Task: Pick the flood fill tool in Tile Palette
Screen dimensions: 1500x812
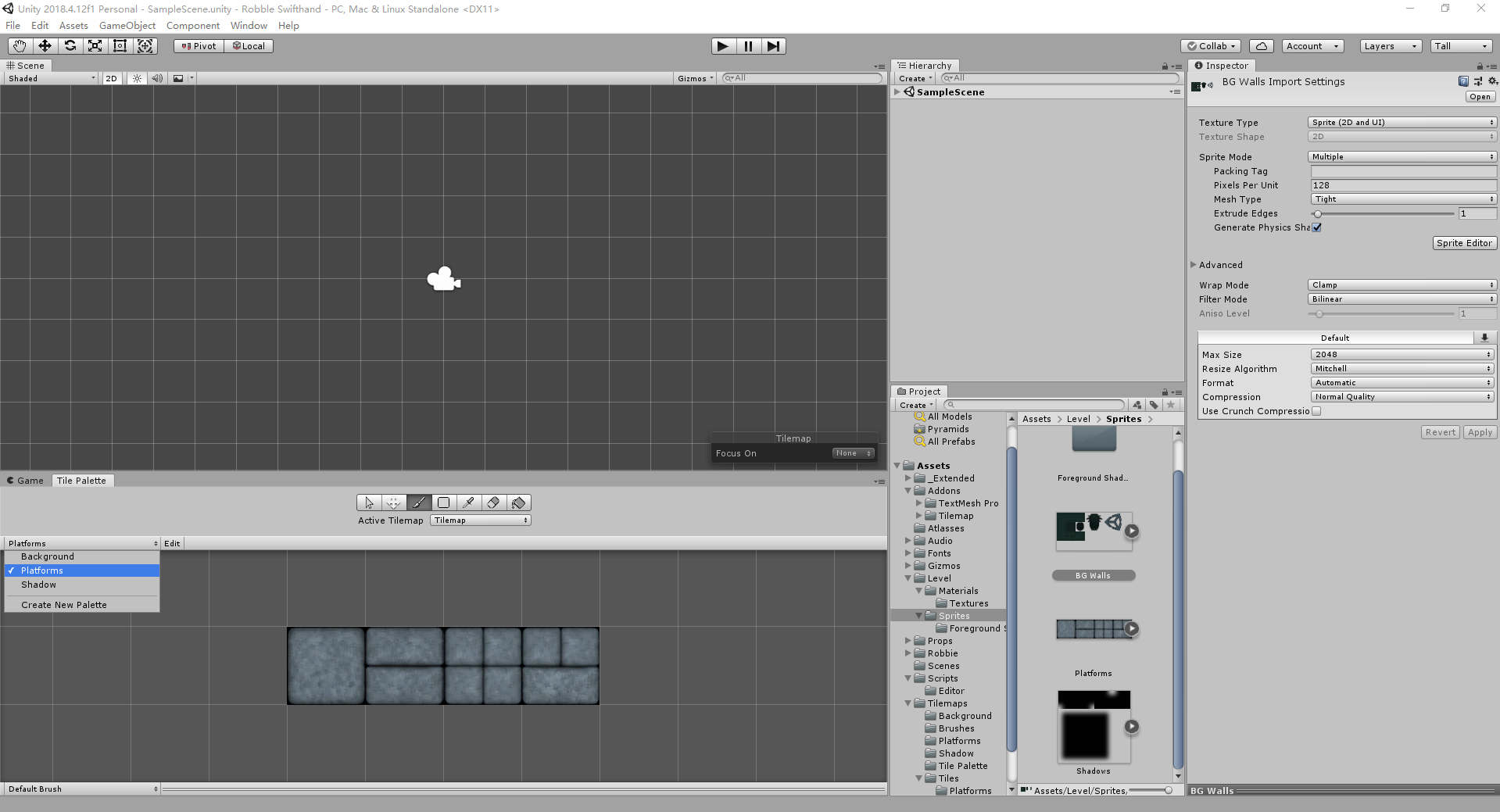Action: pos(518,503)
